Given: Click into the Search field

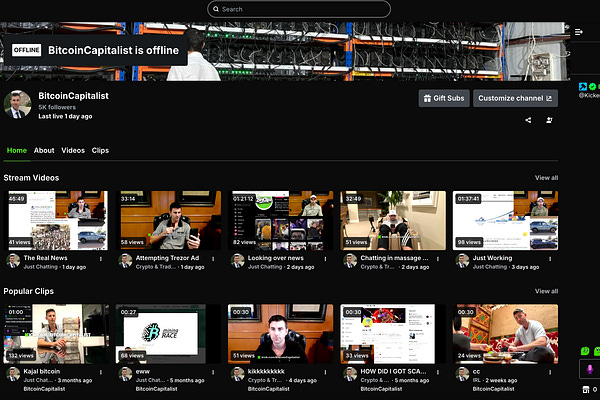Looking at the screenshot, I should pyautogui.click(x=299, y=9).
